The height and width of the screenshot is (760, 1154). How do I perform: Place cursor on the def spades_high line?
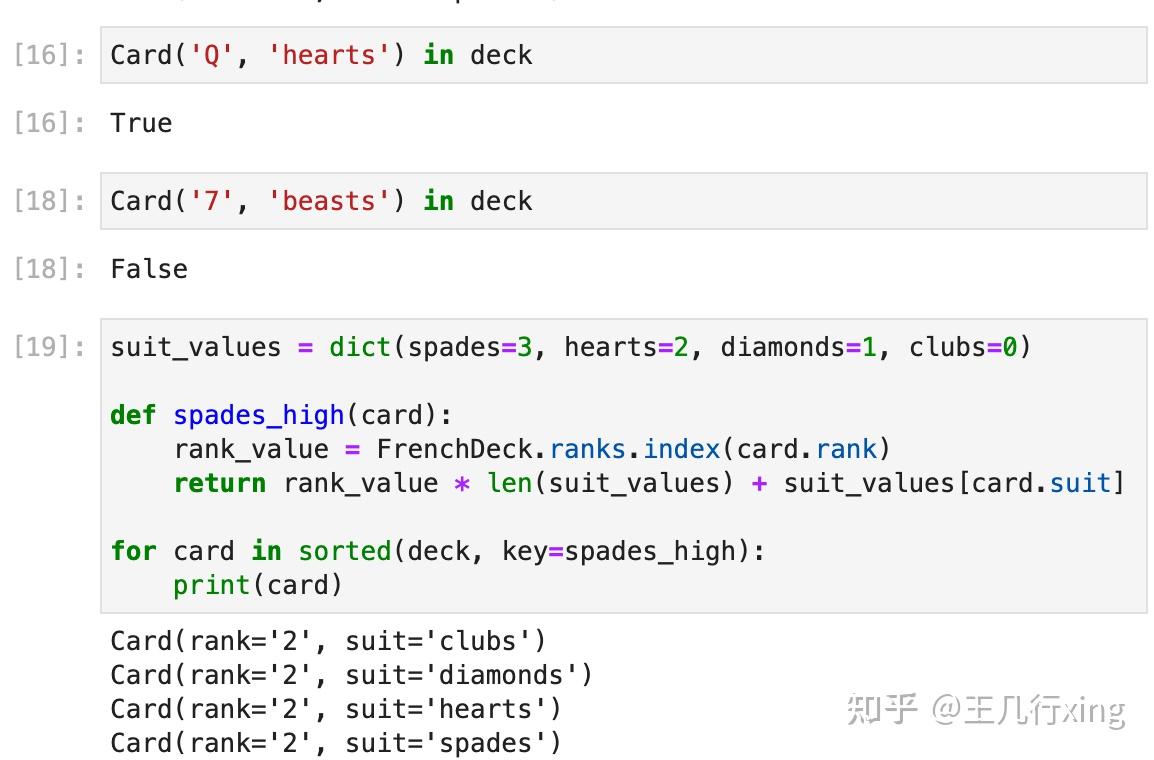point(281,415)
